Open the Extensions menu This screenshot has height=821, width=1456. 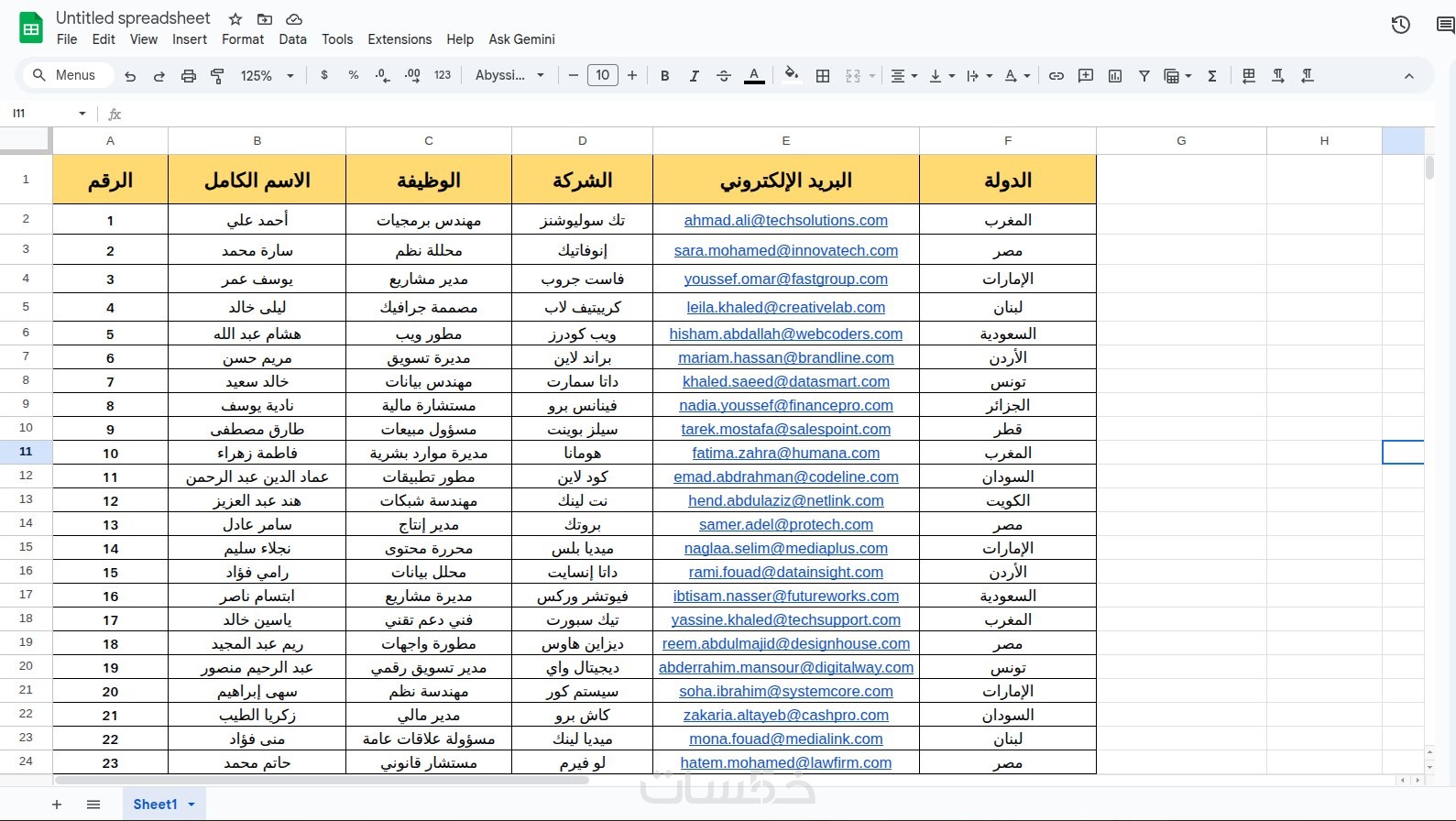coord(400,39)
